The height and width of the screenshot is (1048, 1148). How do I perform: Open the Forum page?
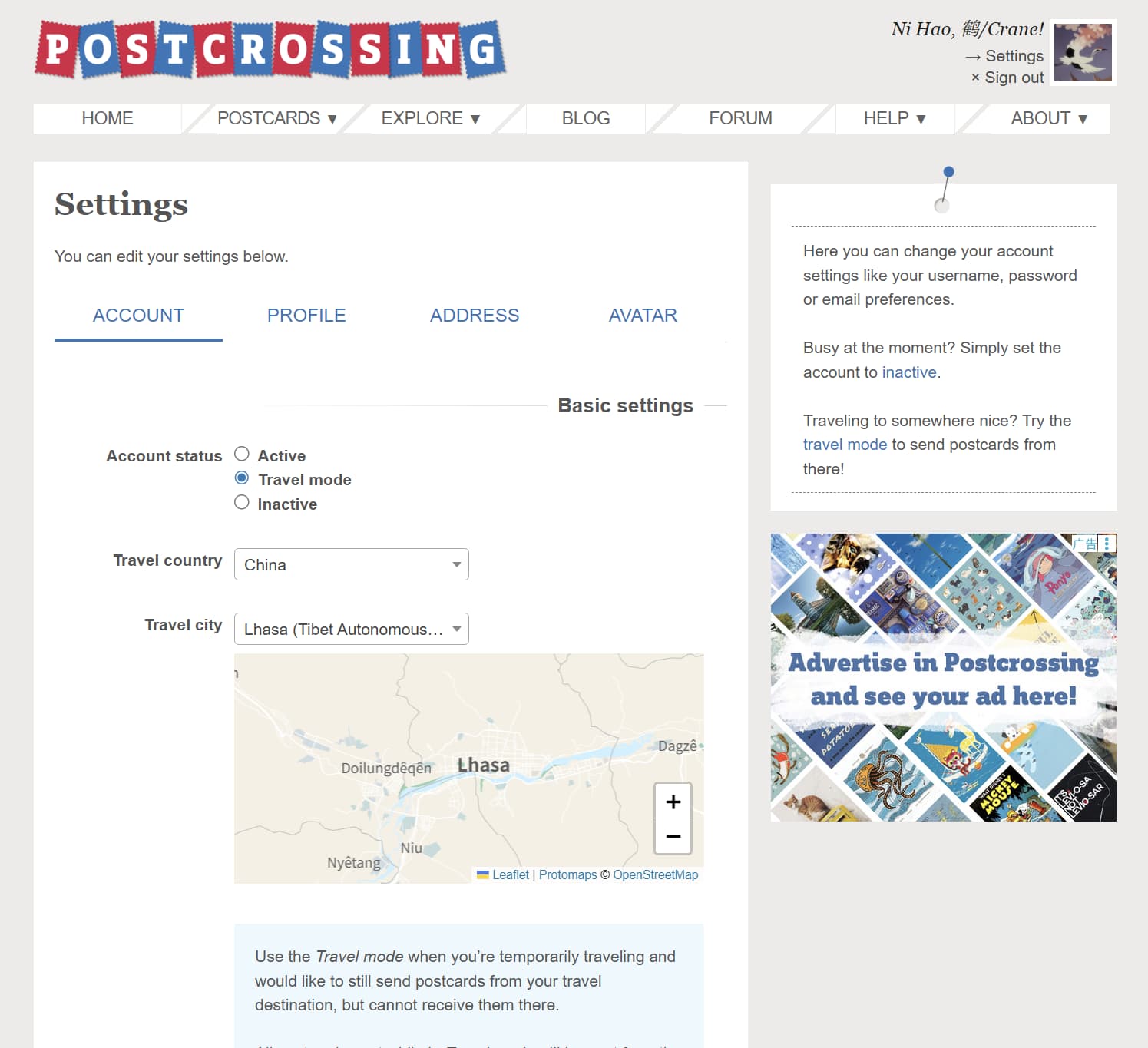click(x=740, y=118)
